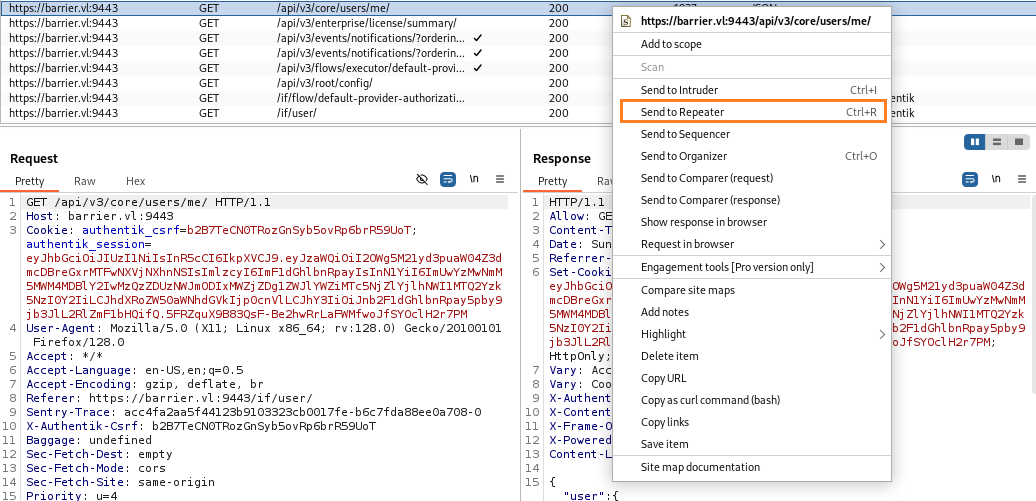Click the X-Authentik-Csrf header line in request
The height and width of the screenshot is (501, 1036).
point(201,426)
